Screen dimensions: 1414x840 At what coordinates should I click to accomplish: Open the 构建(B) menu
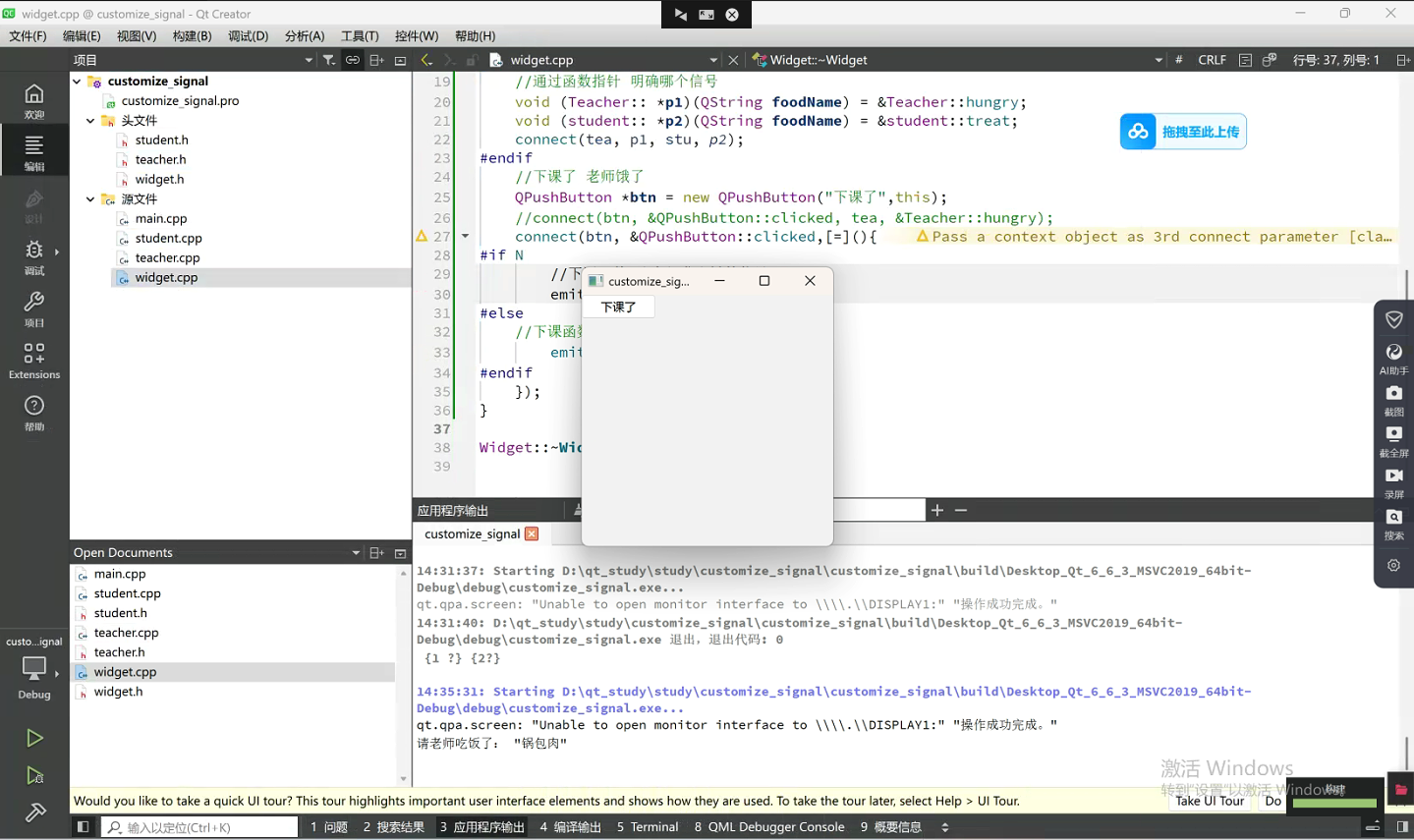tap(192, 36)
